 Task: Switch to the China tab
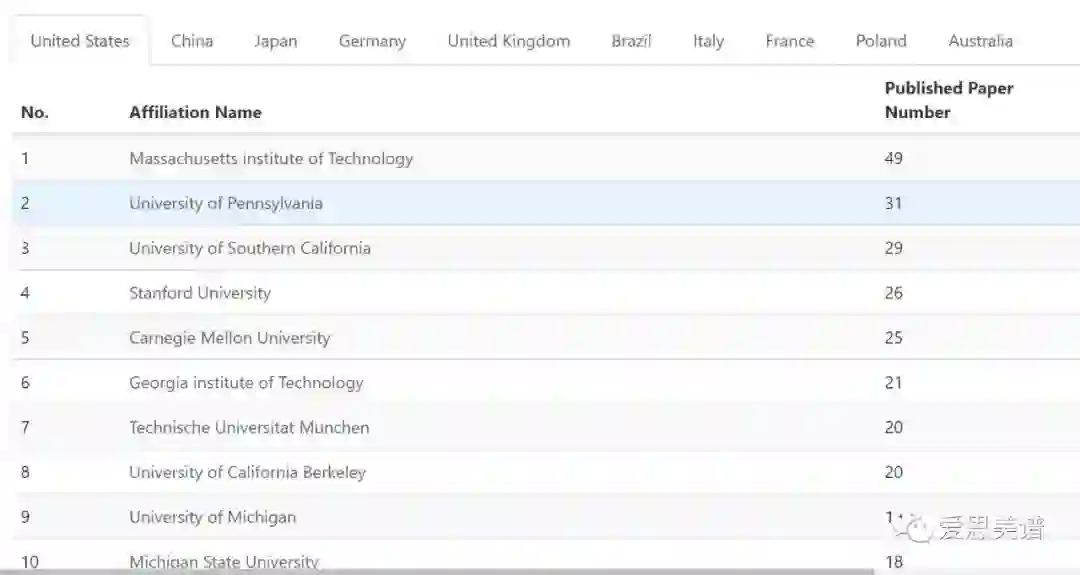[x=191, y=41]
